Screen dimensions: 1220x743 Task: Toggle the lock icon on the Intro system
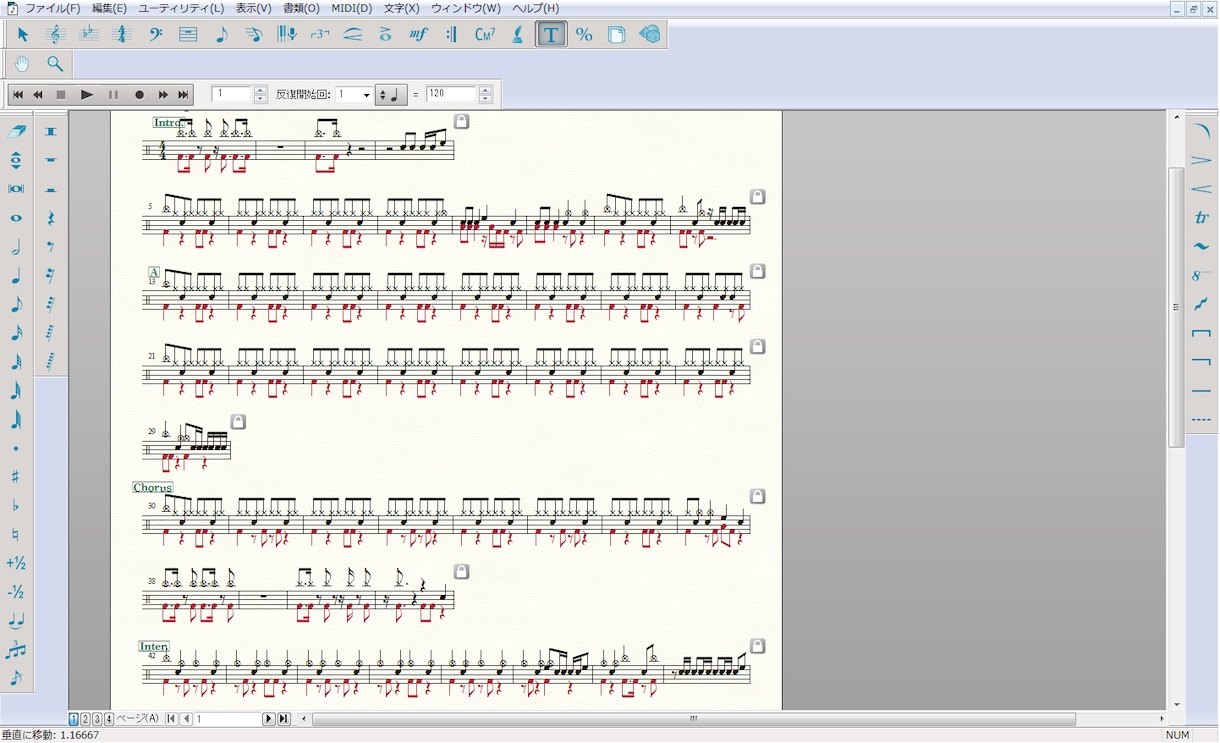461,121
